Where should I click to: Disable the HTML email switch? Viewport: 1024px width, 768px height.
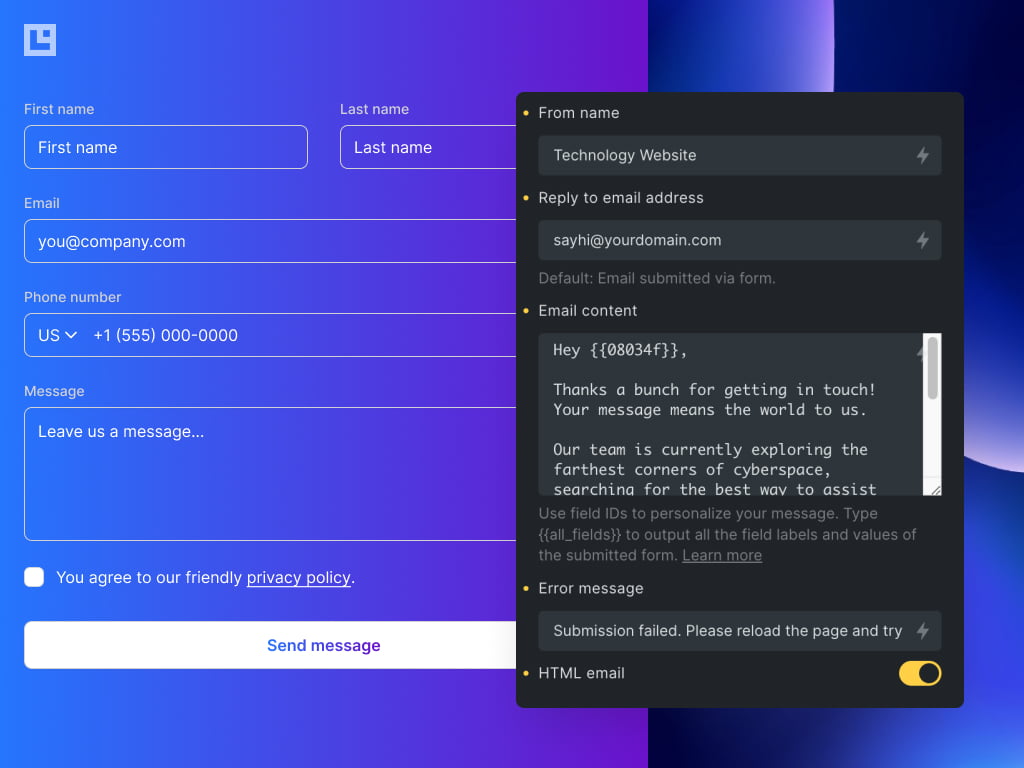click(919, 673)
